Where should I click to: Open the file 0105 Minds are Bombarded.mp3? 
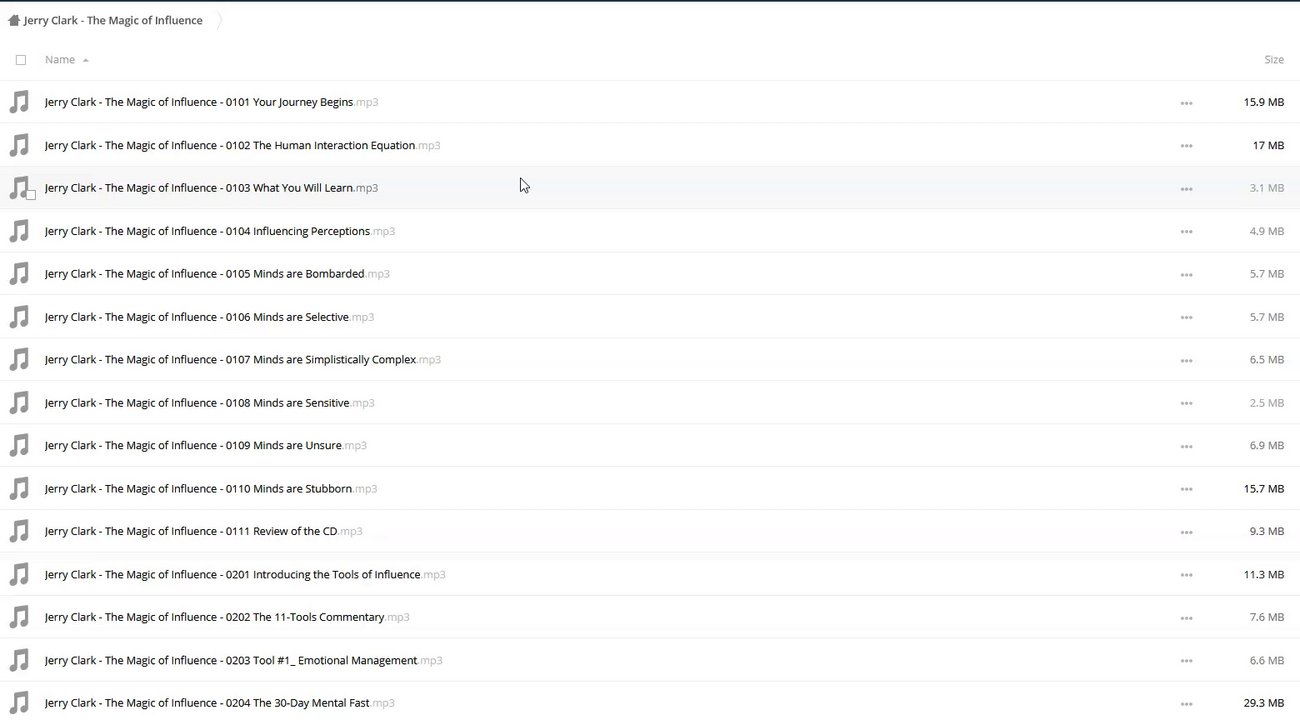[x=217, y=274]
